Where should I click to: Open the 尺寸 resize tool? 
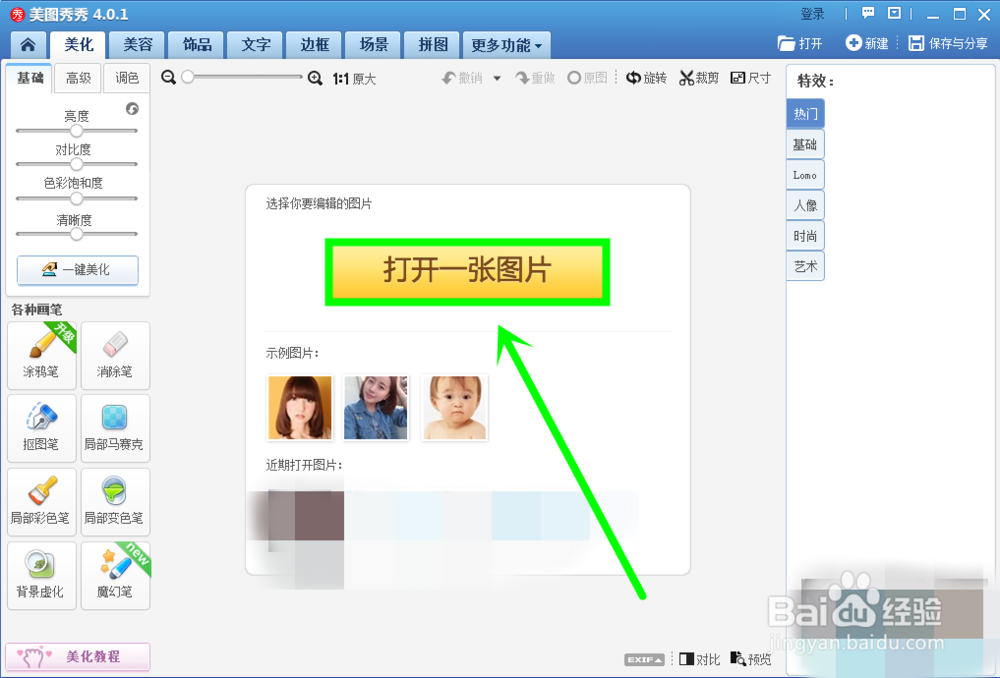tap(751, 78)
